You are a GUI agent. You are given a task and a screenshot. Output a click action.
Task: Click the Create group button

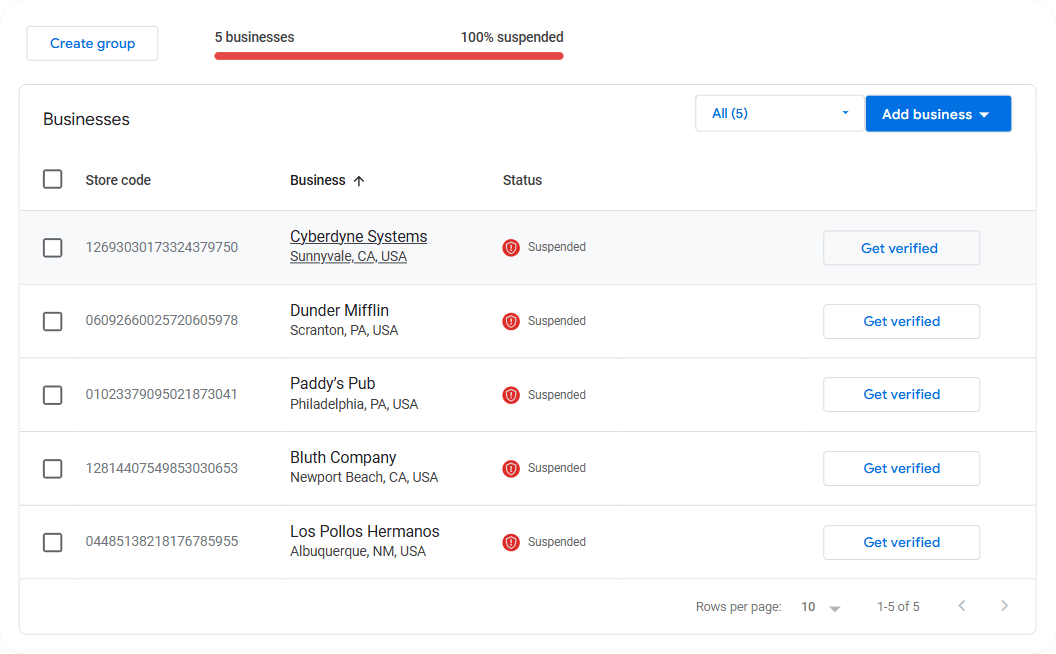click(92, 43)
